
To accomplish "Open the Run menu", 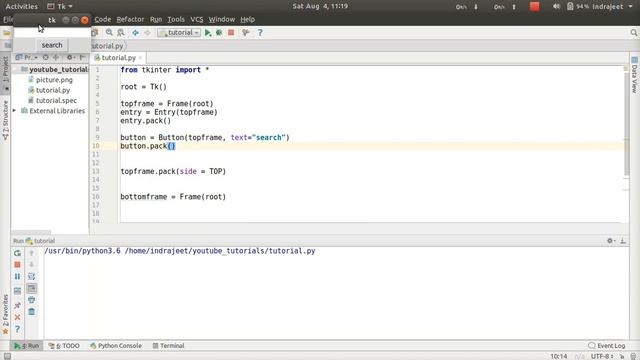I will [x=156, y=19].
